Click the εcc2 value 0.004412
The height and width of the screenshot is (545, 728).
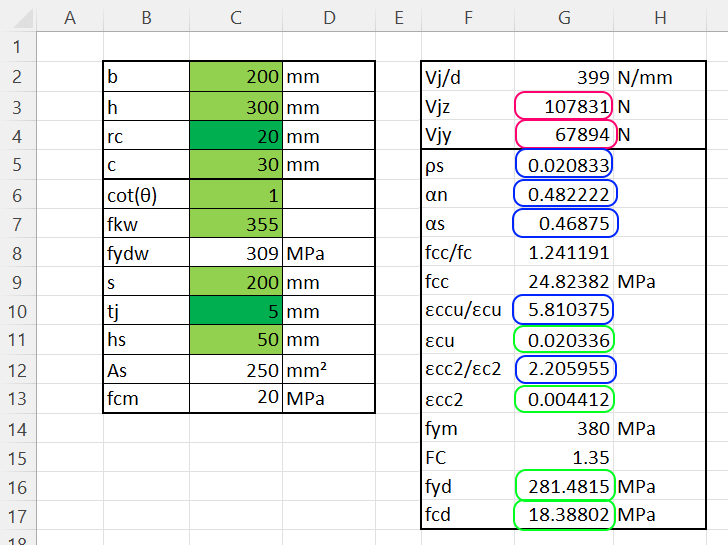[564, 399]
